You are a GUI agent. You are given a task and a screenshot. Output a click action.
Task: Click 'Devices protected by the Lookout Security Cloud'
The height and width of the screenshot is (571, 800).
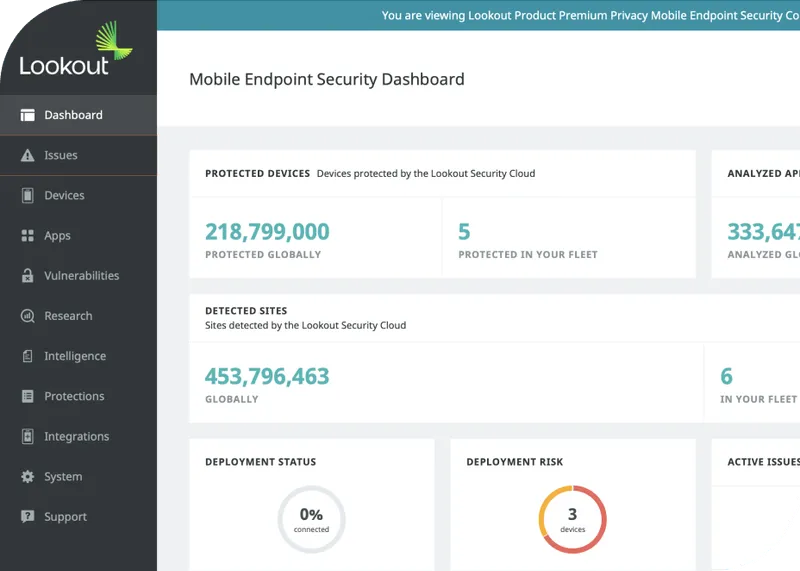coord(426,173)
